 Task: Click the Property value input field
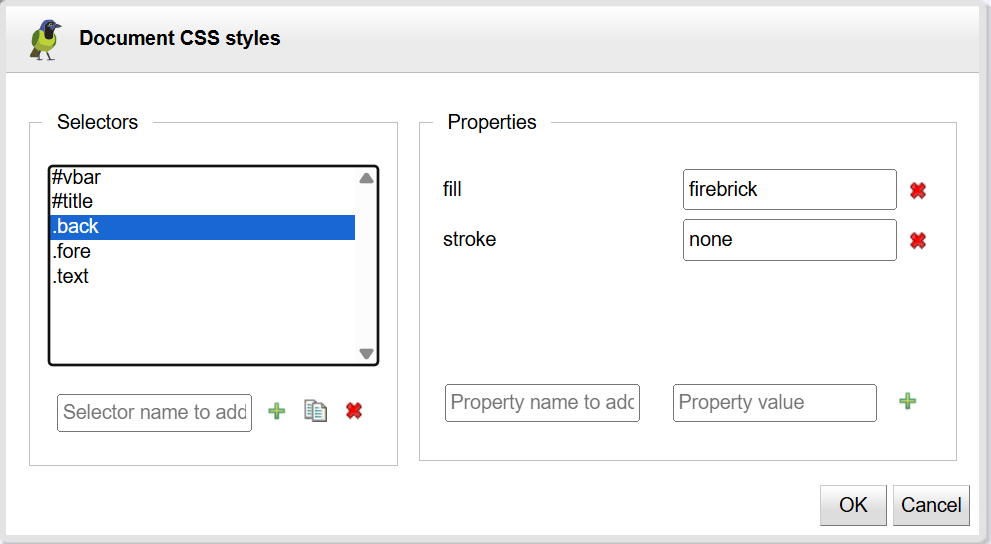click(774, 403)
